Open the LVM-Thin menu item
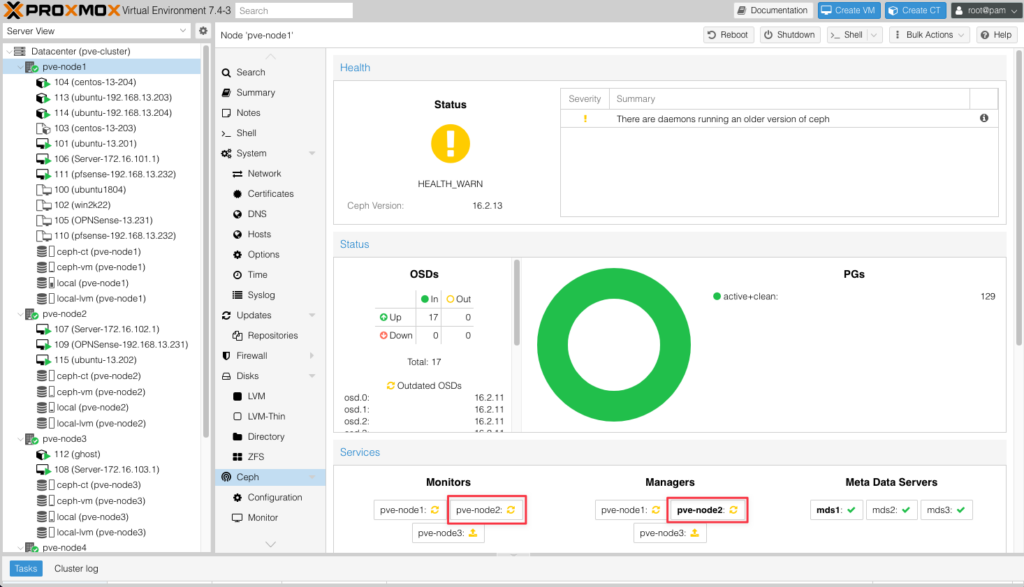 tap(266, 417)
